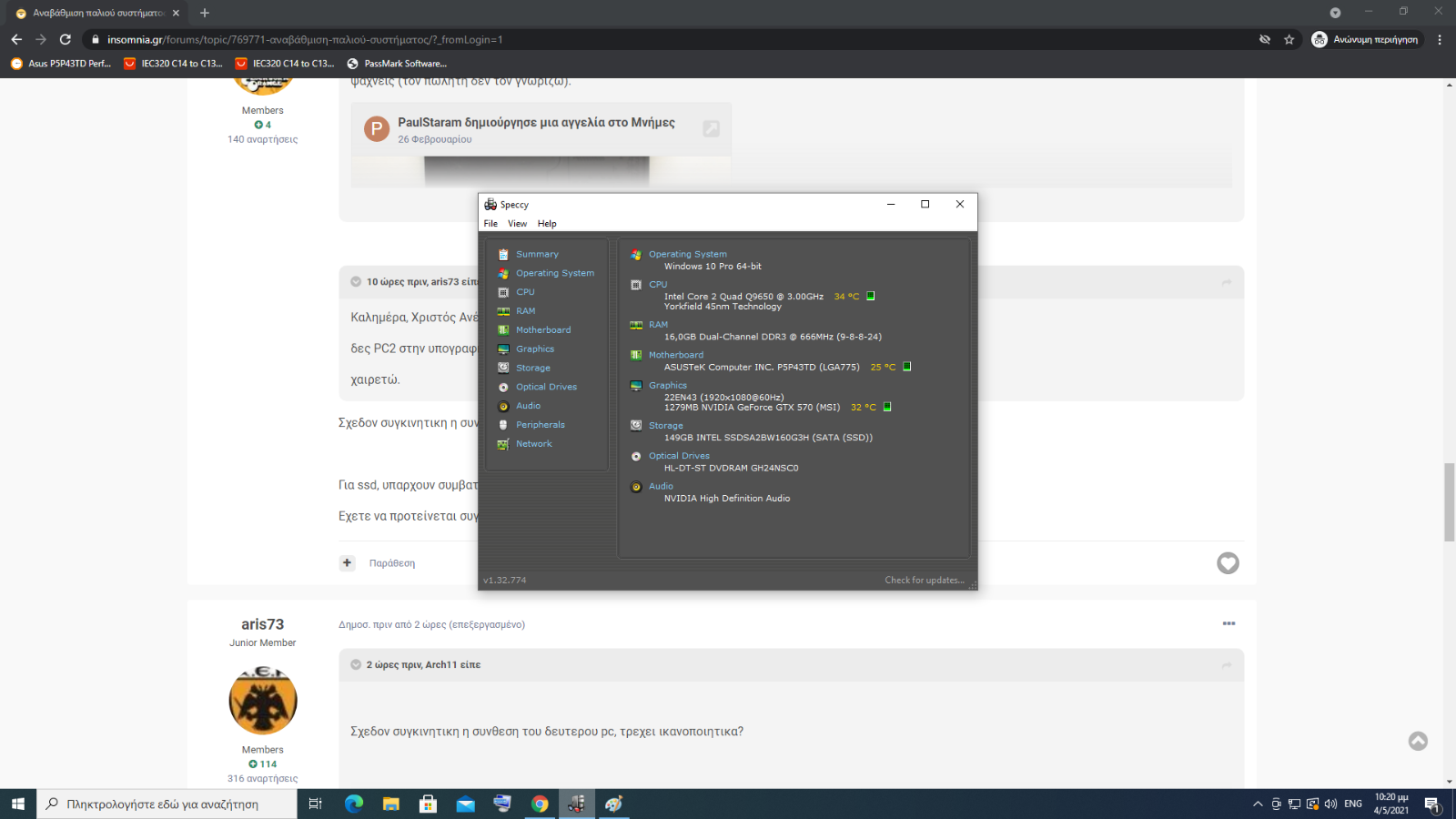Select RAM in the Speccy sidebar
The width and height of the screenshot is (1456, 819).
click(525, 311)
